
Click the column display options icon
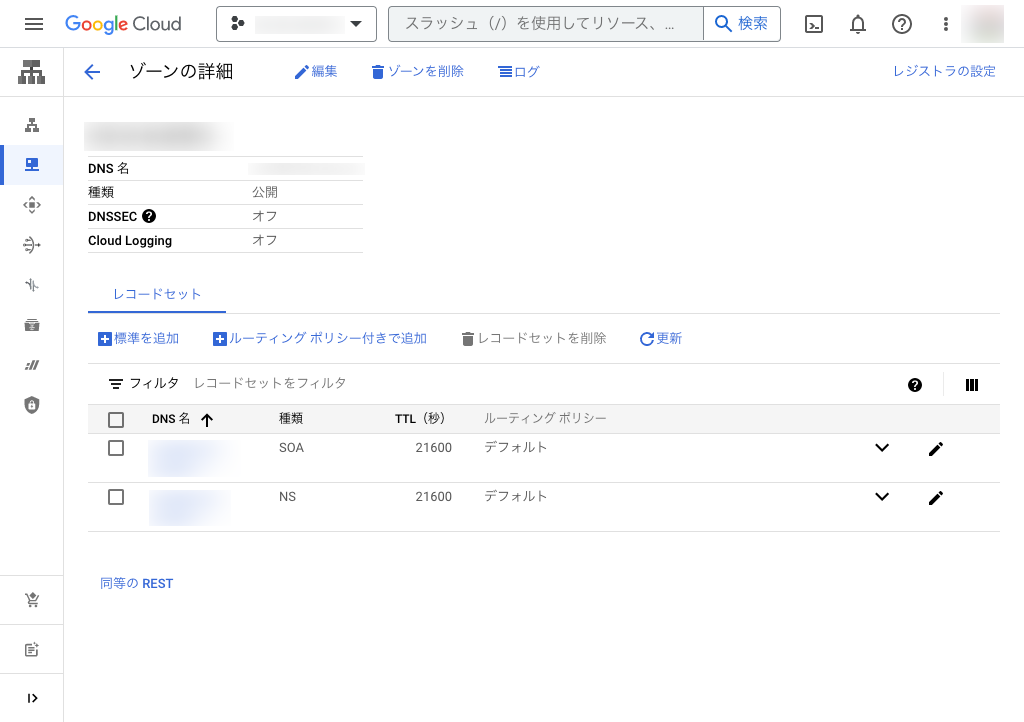971,384
